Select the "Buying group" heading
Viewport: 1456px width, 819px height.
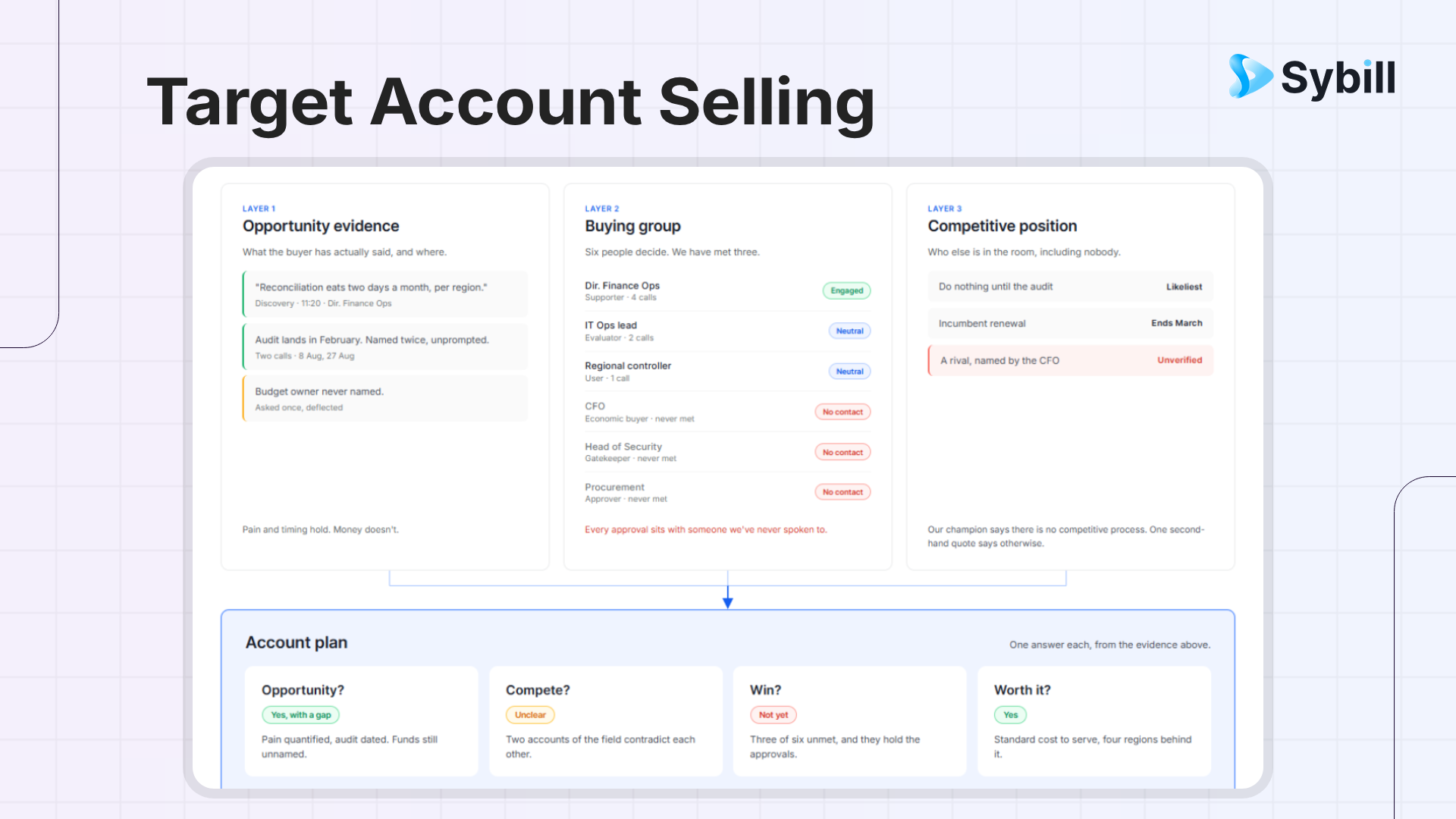pos(632,226)
